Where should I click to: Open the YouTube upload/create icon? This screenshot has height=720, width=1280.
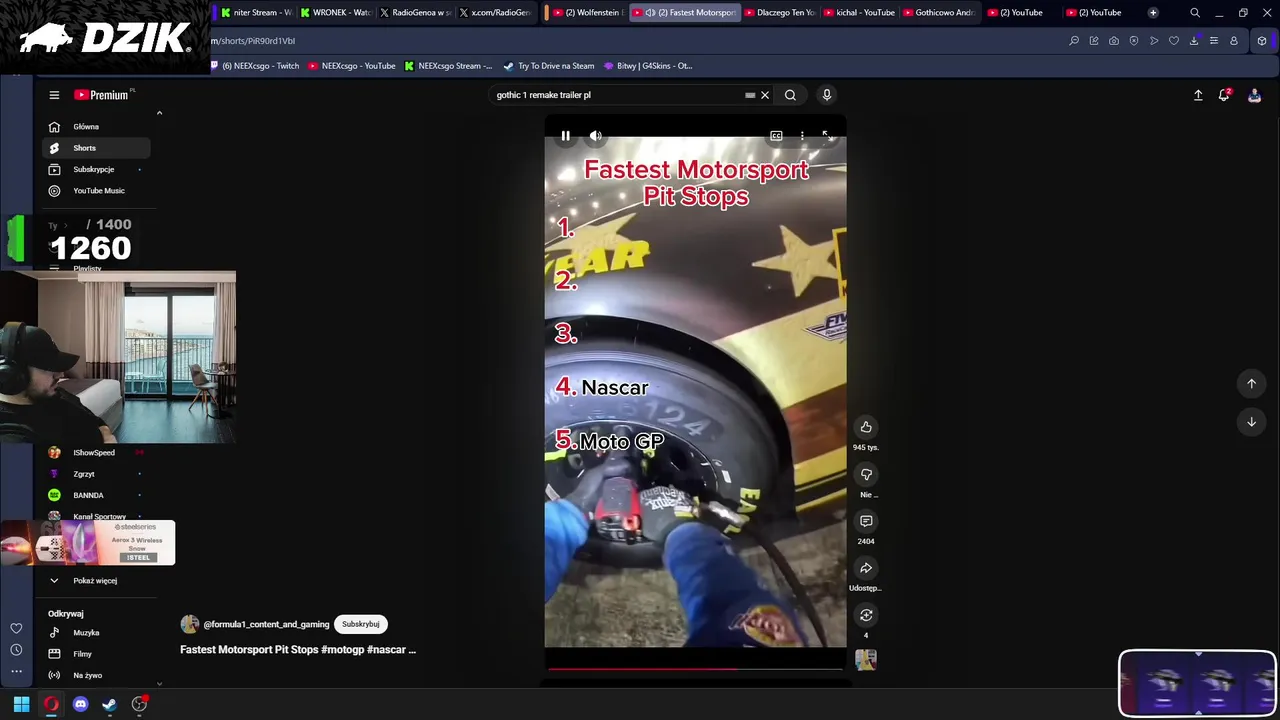tap(1198, 95)
